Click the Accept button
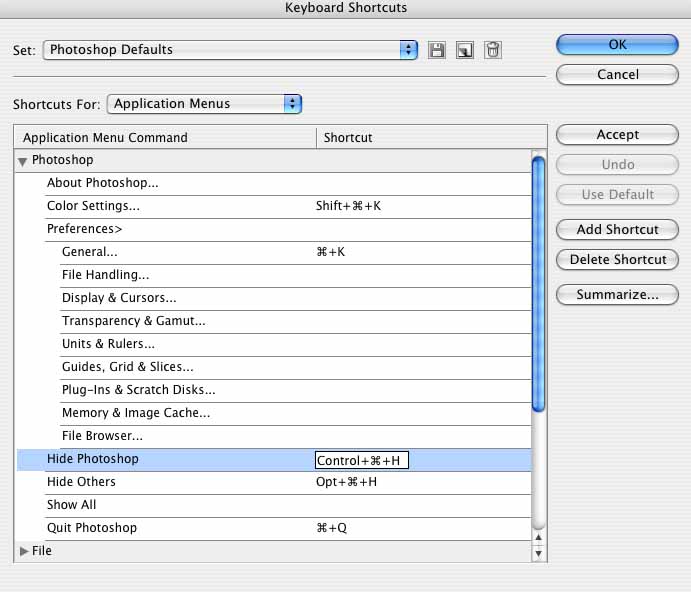The image size is (691, 592). pyautogui.click(x=617, y=134)
